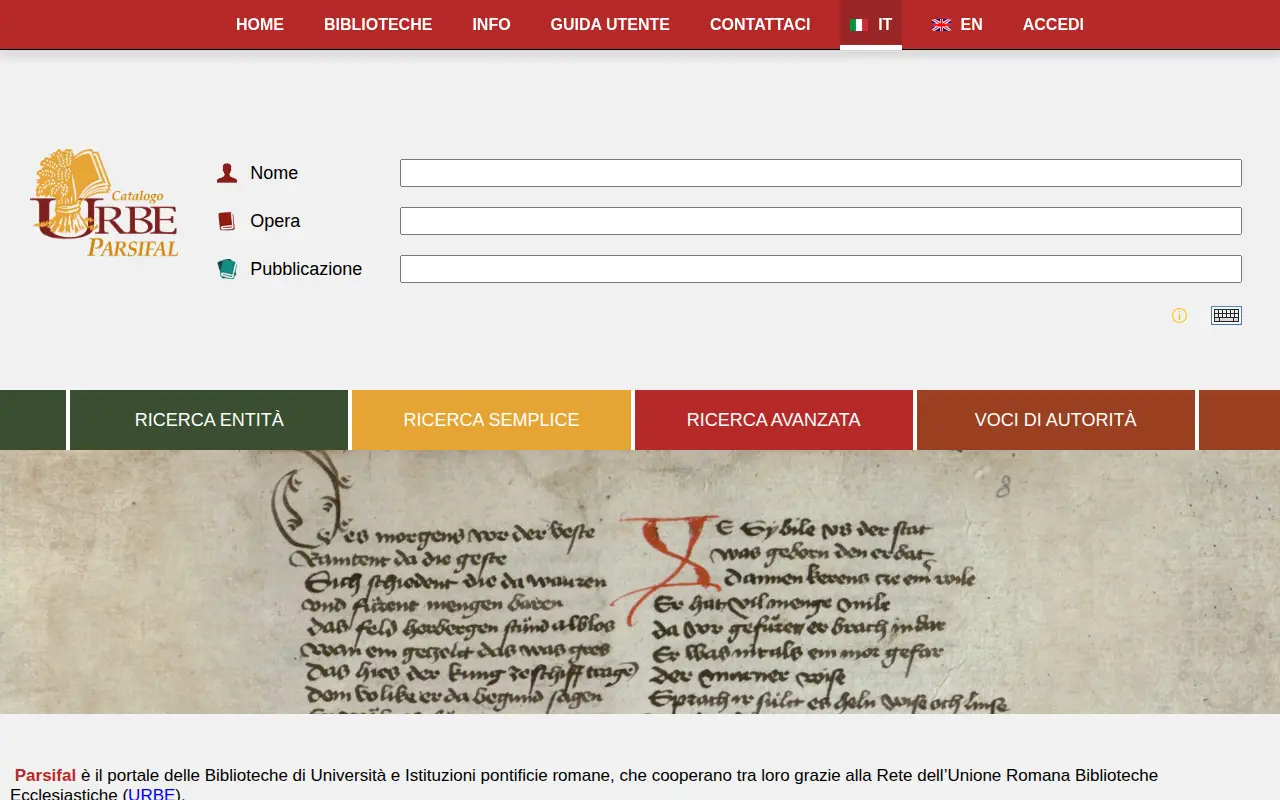Image resolution: width=1280 pixels, height=800 pixels.
Task: Go to HOME in the top navigation
Action: pyautogui.click(x=260, y=25)
